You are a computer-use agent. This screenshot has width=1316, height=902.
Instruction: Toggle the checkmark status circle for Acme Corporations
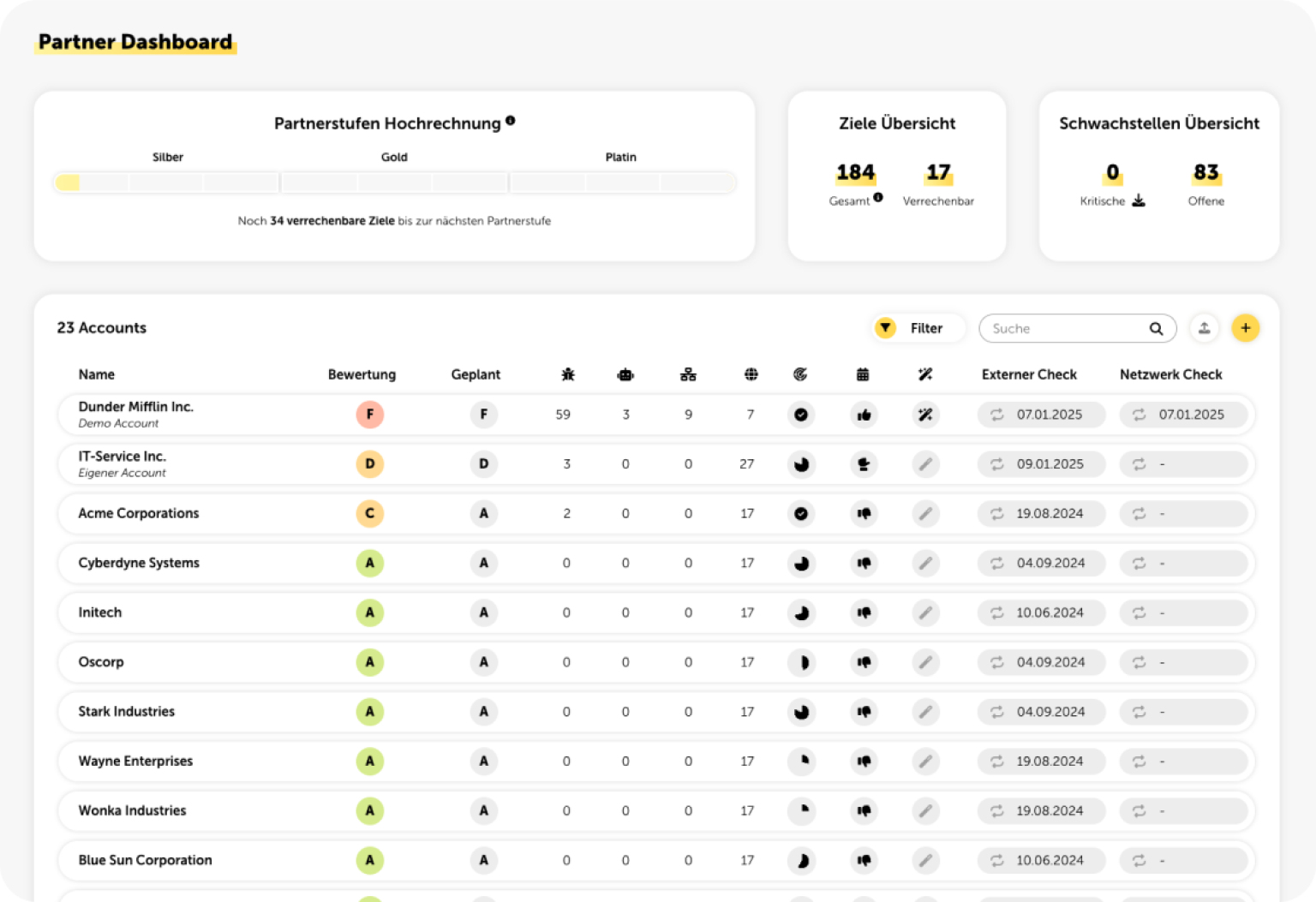[x=801, y=514]
